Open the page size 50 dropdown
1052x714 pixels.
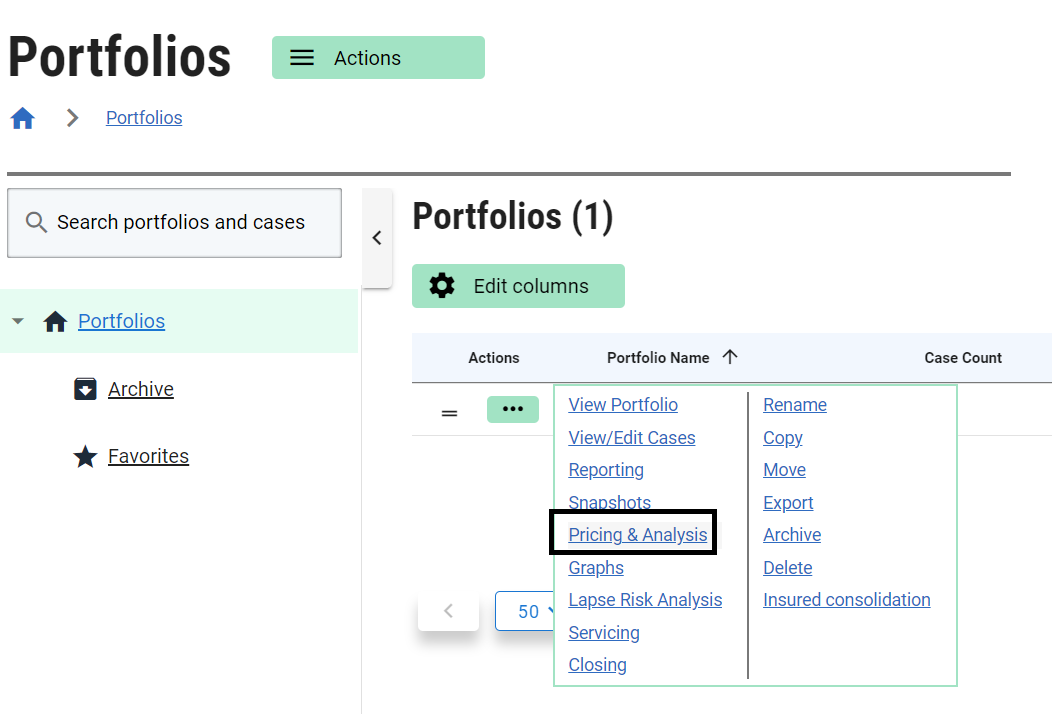point(527,611)
